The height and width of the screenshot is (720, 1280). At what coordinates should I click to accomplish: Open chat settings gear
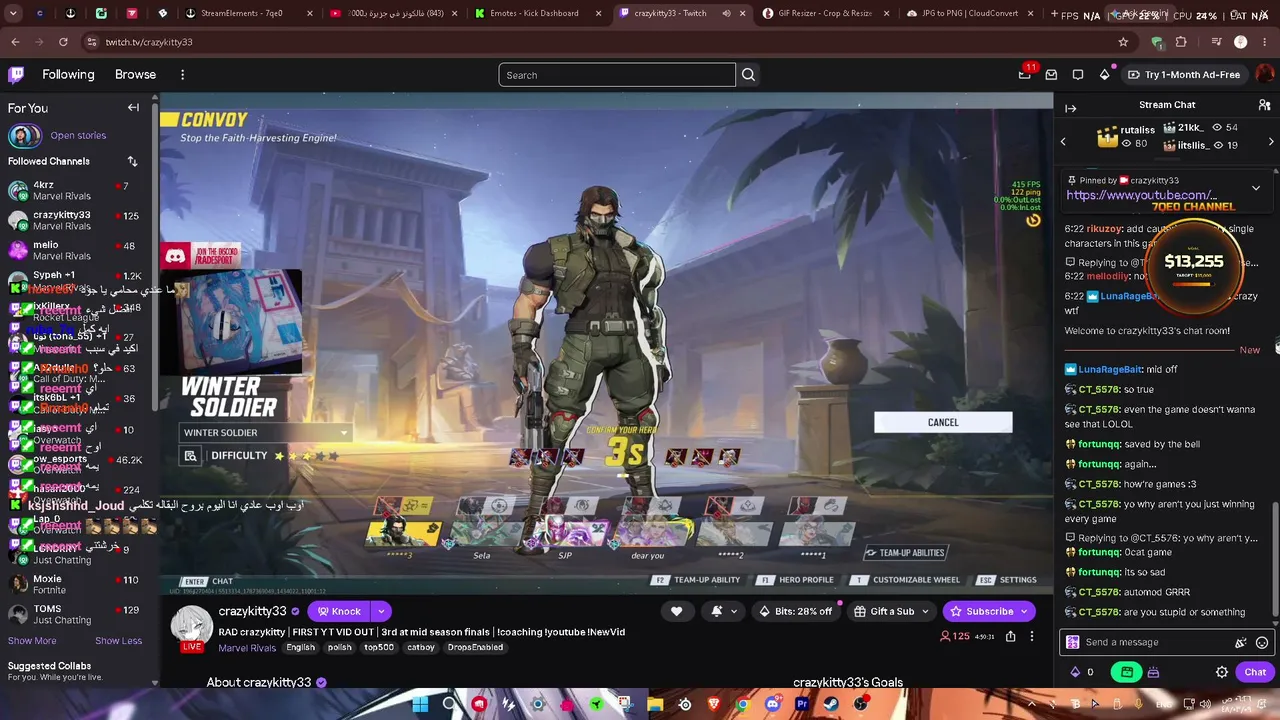[x=1221, y=673]
